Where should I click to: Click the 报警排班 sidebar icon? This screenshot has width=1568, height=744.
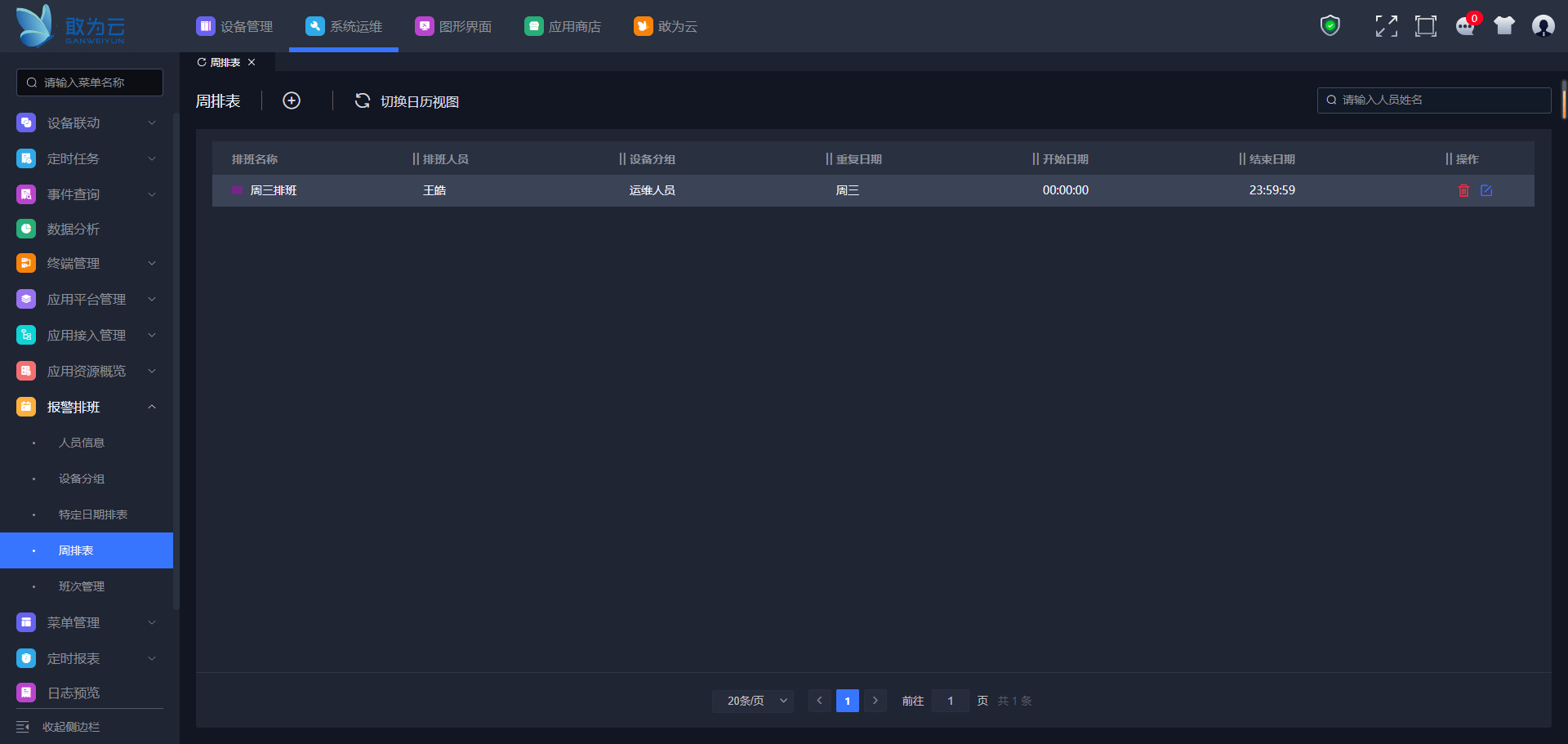click(x=26, y=407)
